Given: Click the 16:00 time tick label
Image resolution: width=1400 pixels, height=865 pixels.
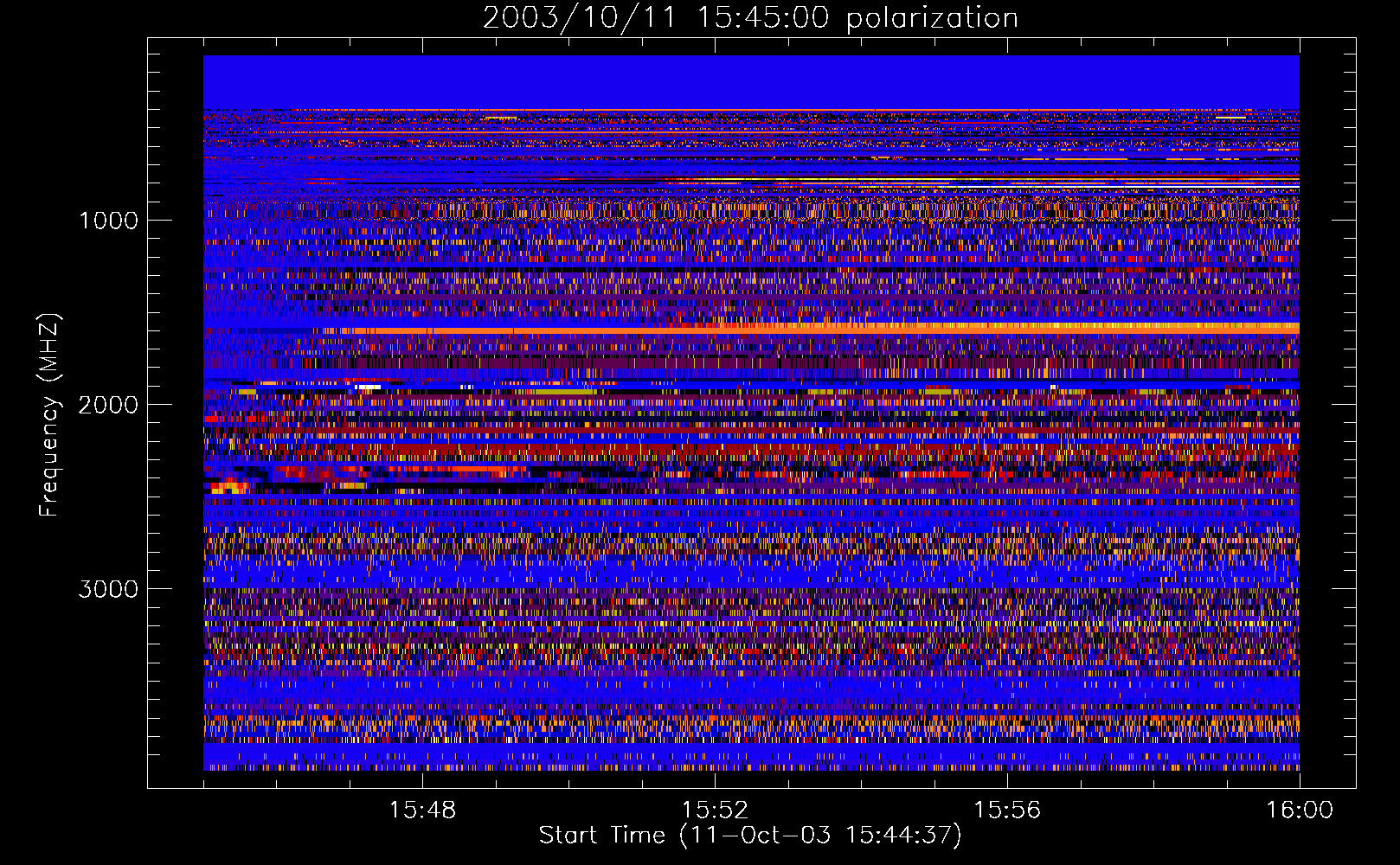Looking at the screenshot, I should [x=1300, y=811].
